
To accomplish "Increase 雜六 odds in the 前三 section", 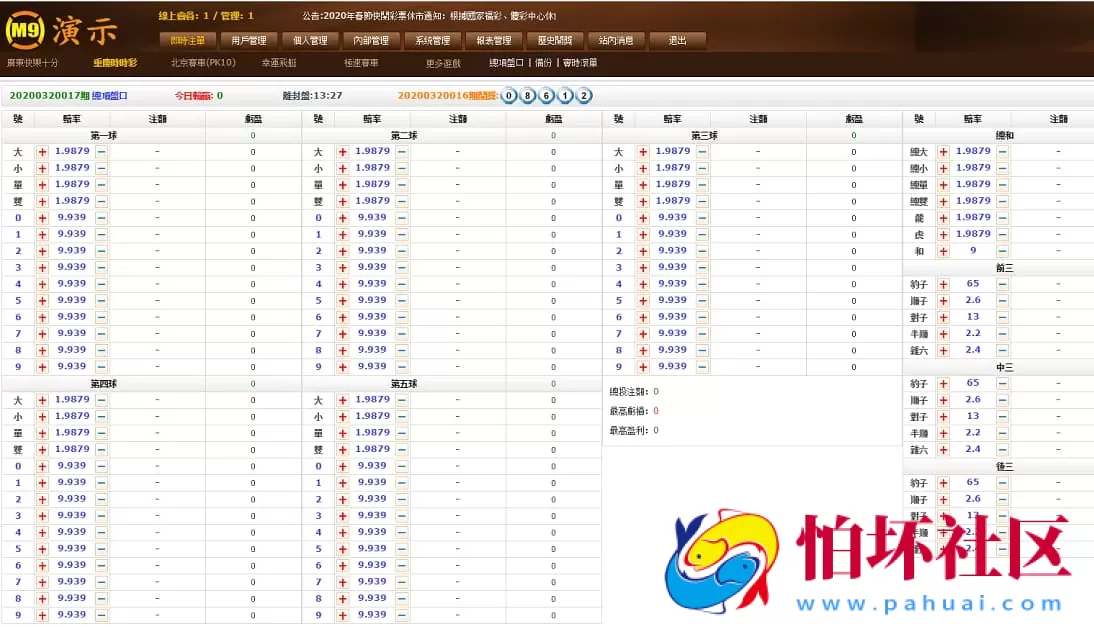I will pyautogui.click(x=944, y=350).
